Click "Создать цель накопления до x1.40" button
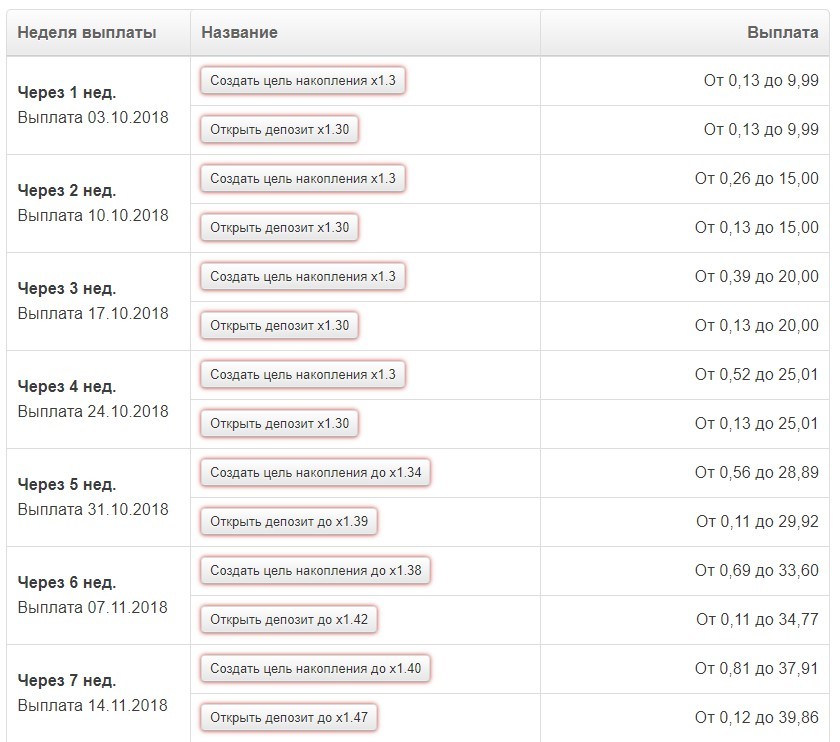This screenshot has width=840, height=742. (315, 669)
